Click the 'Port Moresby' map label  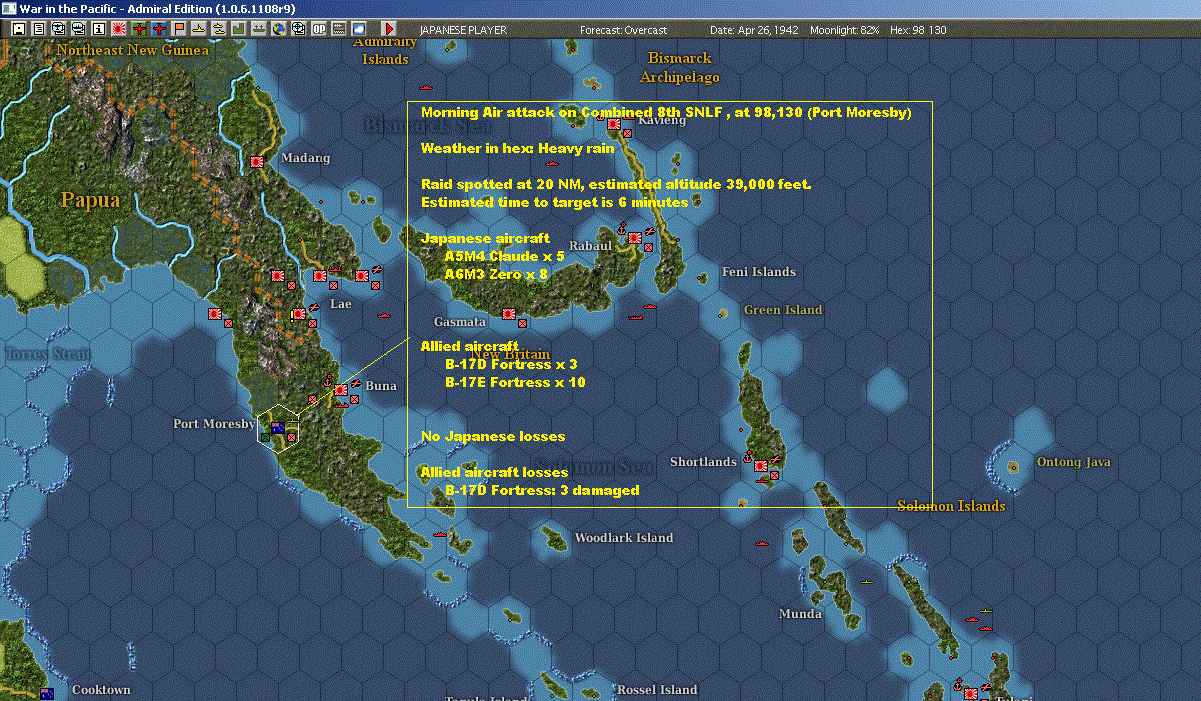214,424
